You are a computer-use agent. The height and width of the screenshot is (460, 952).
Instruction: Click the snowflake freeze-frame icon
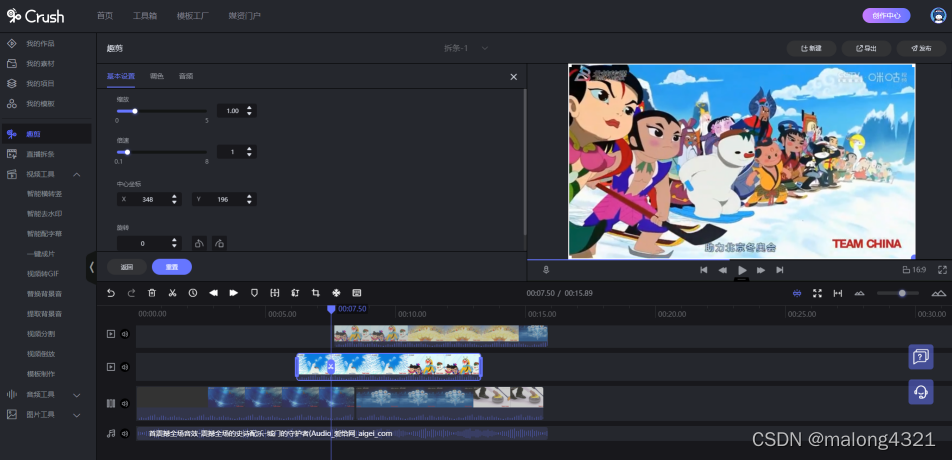pos(336,293)
